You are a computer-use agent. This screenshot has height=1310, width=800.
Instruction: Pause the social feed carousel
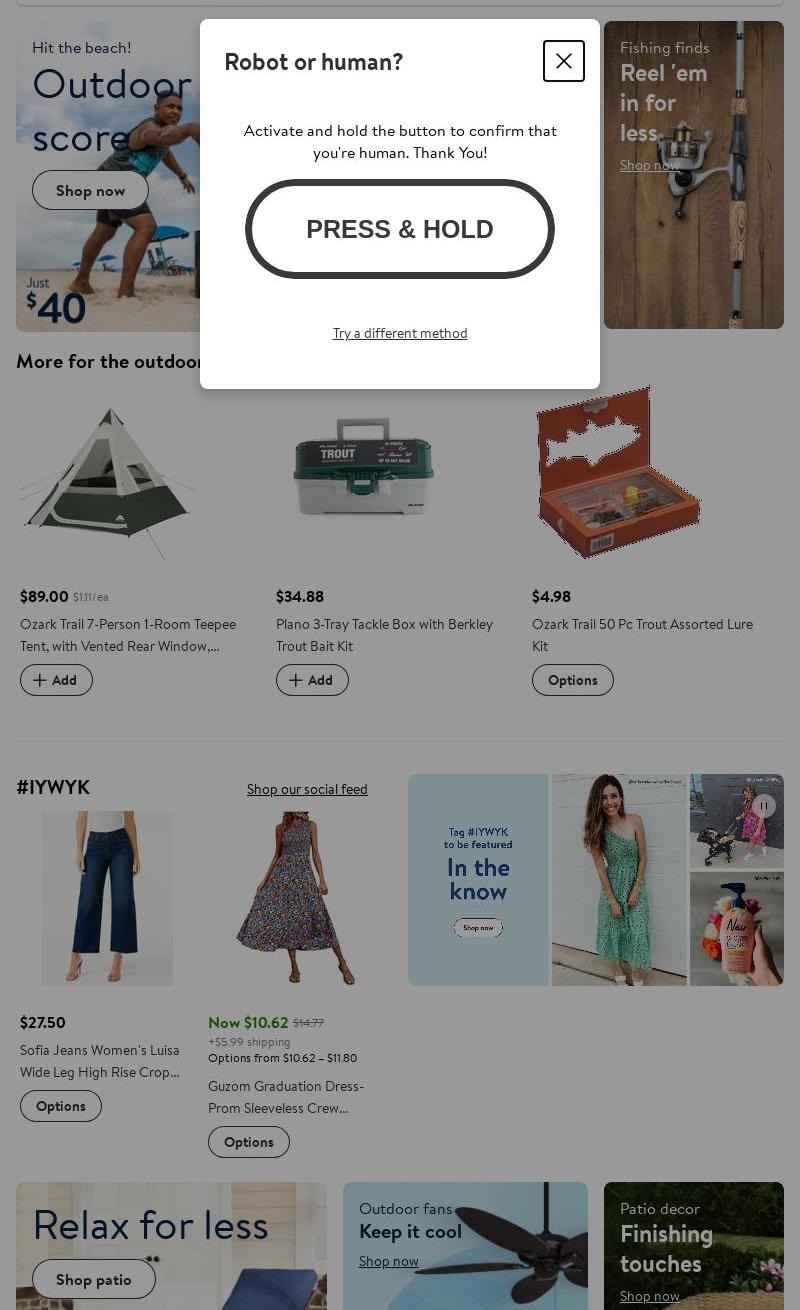764,806
